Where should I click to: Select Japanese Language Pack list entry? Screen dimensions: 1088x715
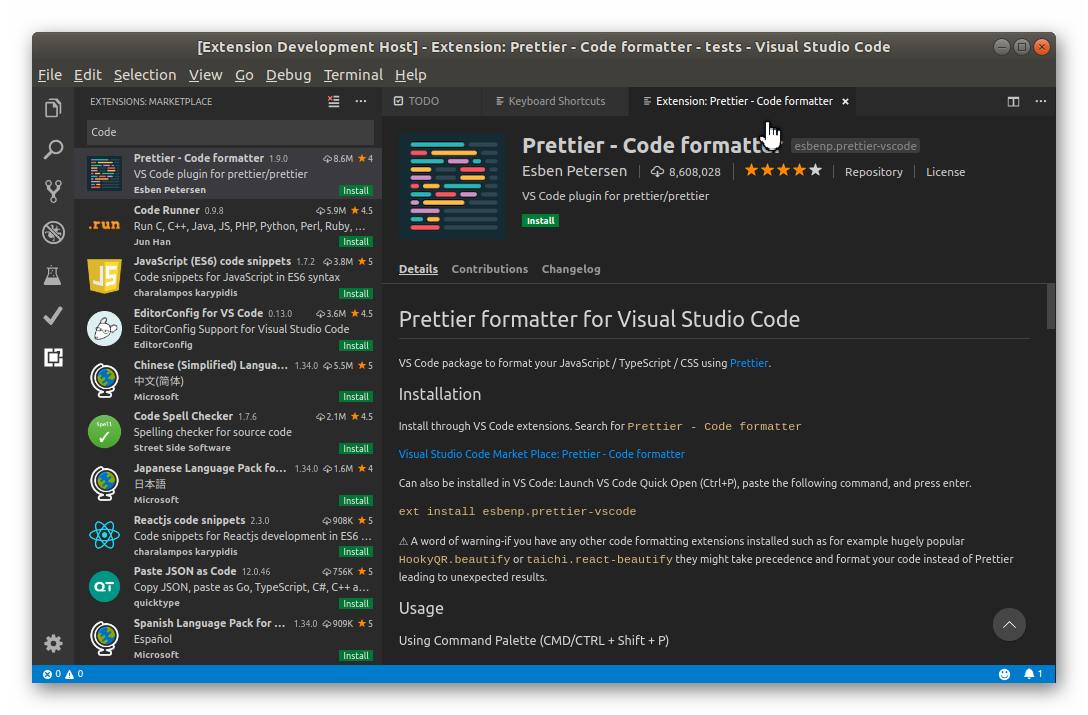[228, 483]
